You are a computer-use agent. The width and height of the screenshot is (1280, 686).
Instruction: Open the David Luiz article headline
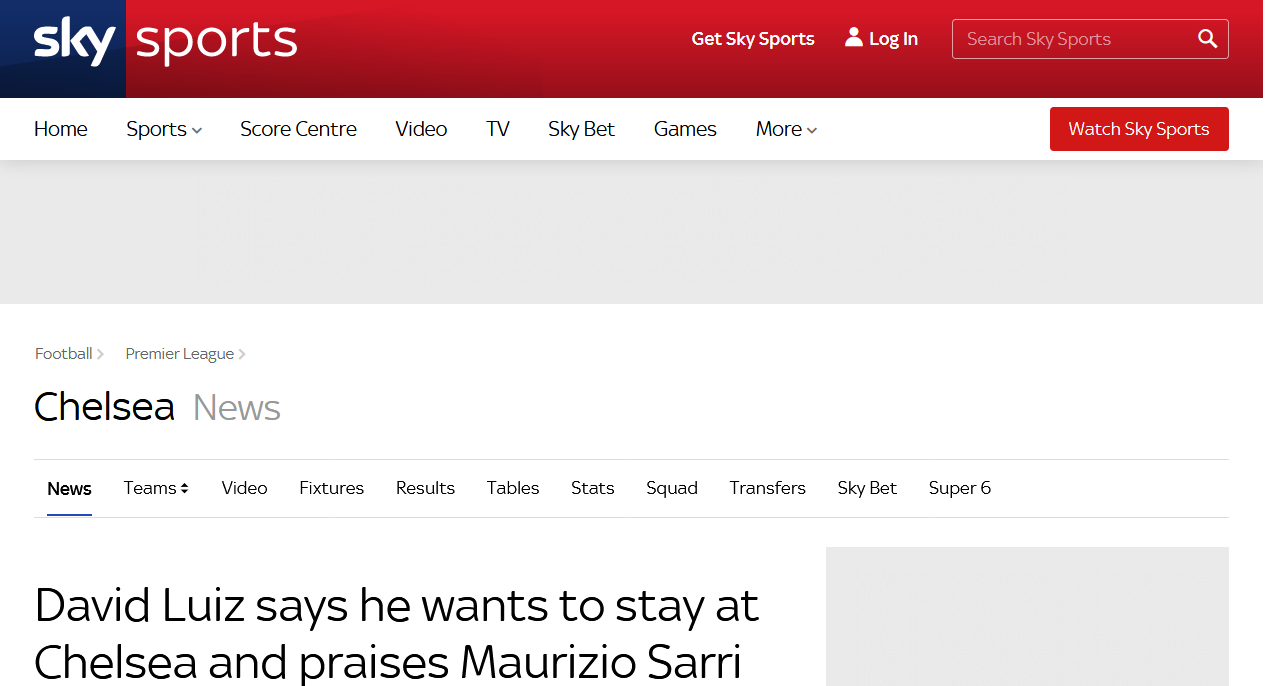pyautogui.click(x=397, y=634)
